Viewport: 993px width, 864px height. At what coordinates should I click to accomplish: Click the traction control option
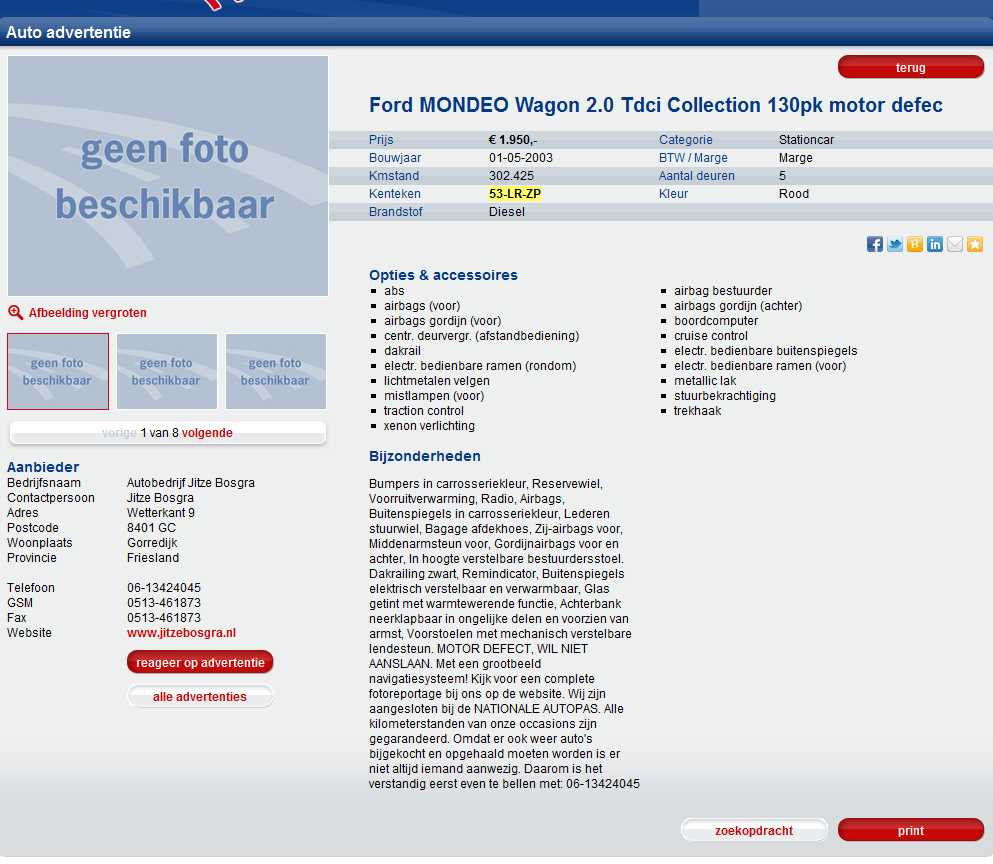pos(424,410)
